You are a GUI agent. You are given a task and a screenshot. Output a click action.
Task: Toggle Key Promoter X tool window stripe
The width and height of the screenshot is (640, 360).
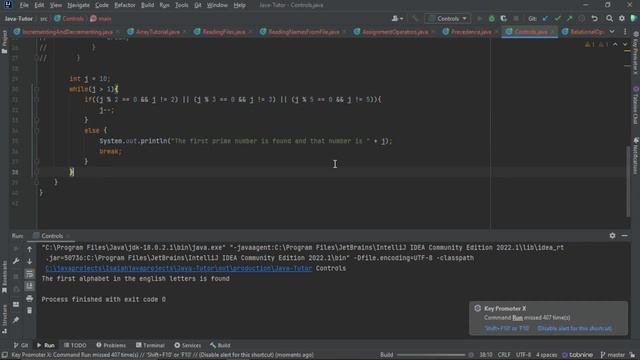[636, 53]
